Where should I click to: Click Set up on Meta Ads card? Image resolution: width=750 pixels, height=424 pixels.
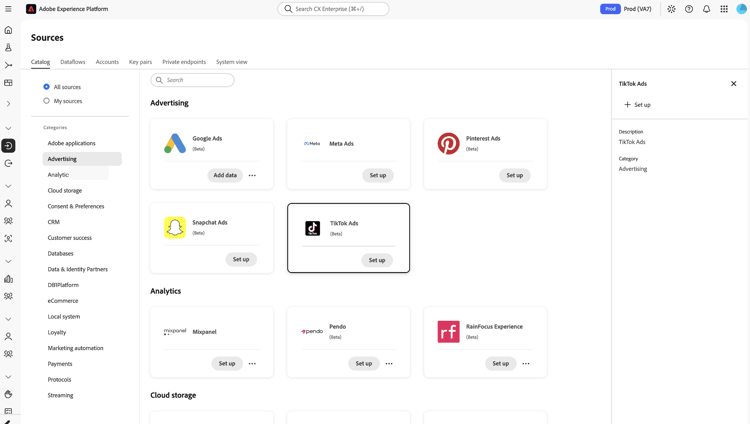click(x=378, y=176)
